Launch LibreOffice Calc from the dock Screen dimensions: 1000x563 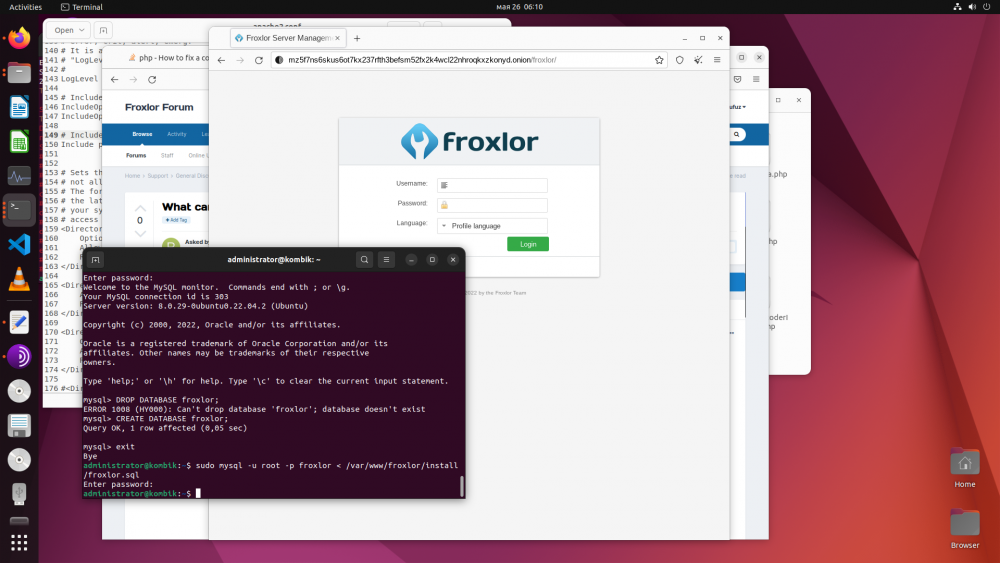coord(19,142)
